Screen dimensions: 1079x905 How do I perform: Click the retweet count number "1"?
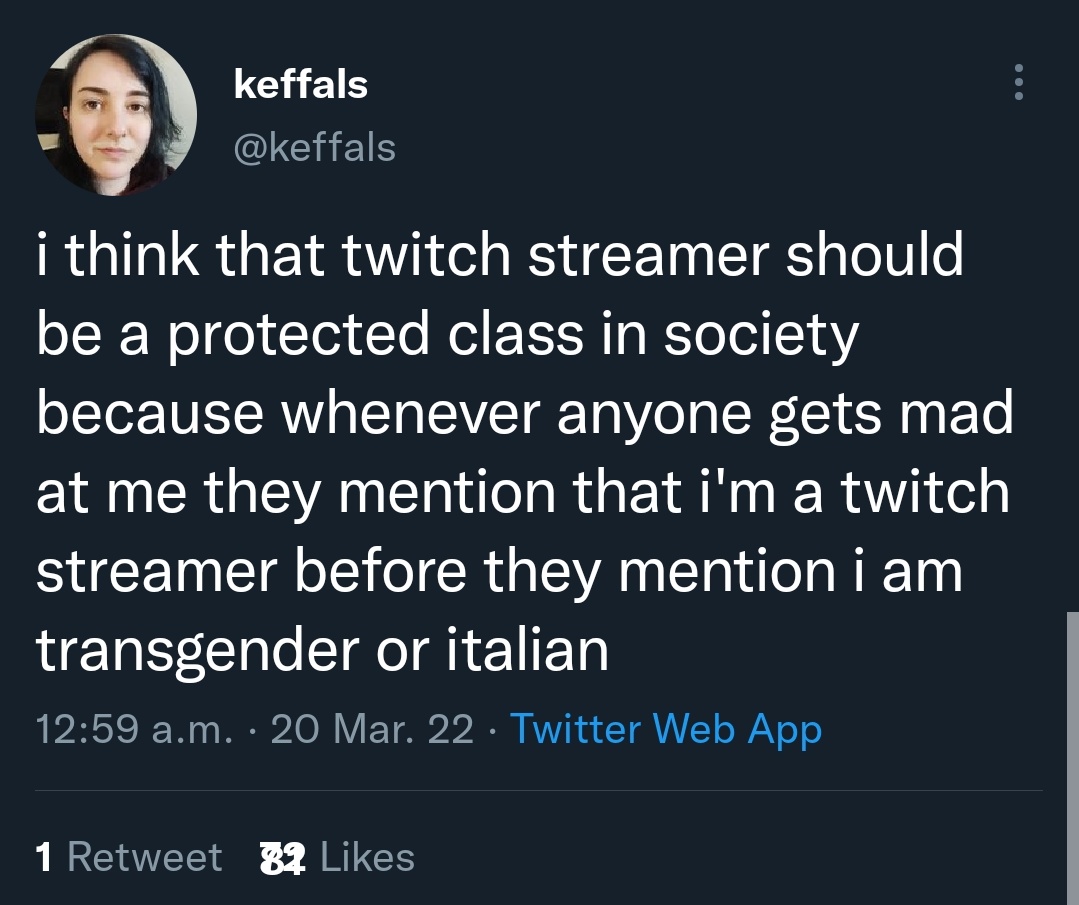point(43,857)
